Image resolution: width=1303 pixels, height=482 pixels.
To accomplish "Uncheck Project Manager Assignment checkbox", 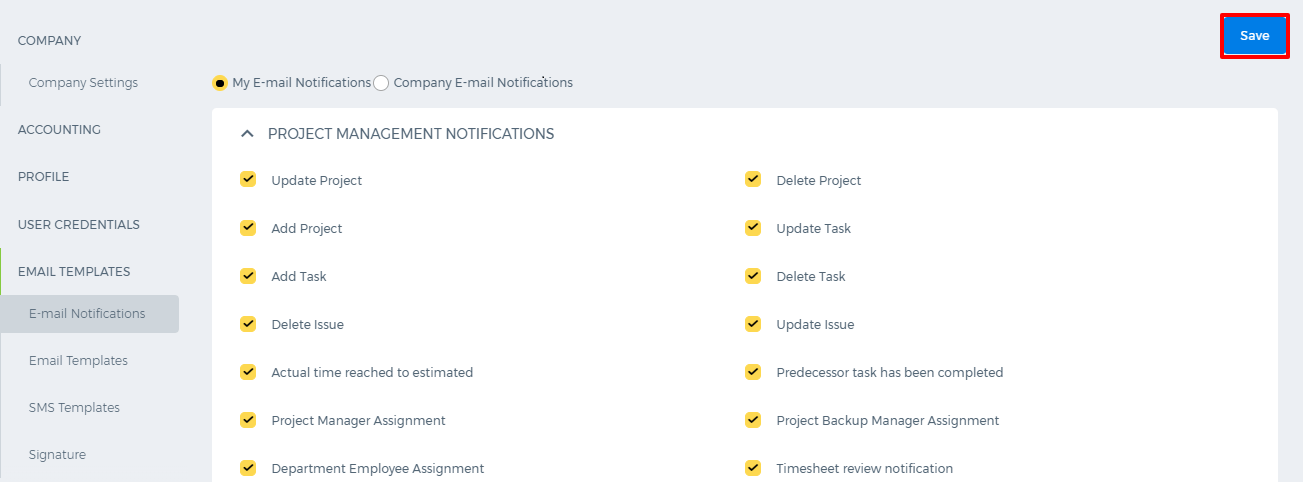I will (x=248, y=420).
